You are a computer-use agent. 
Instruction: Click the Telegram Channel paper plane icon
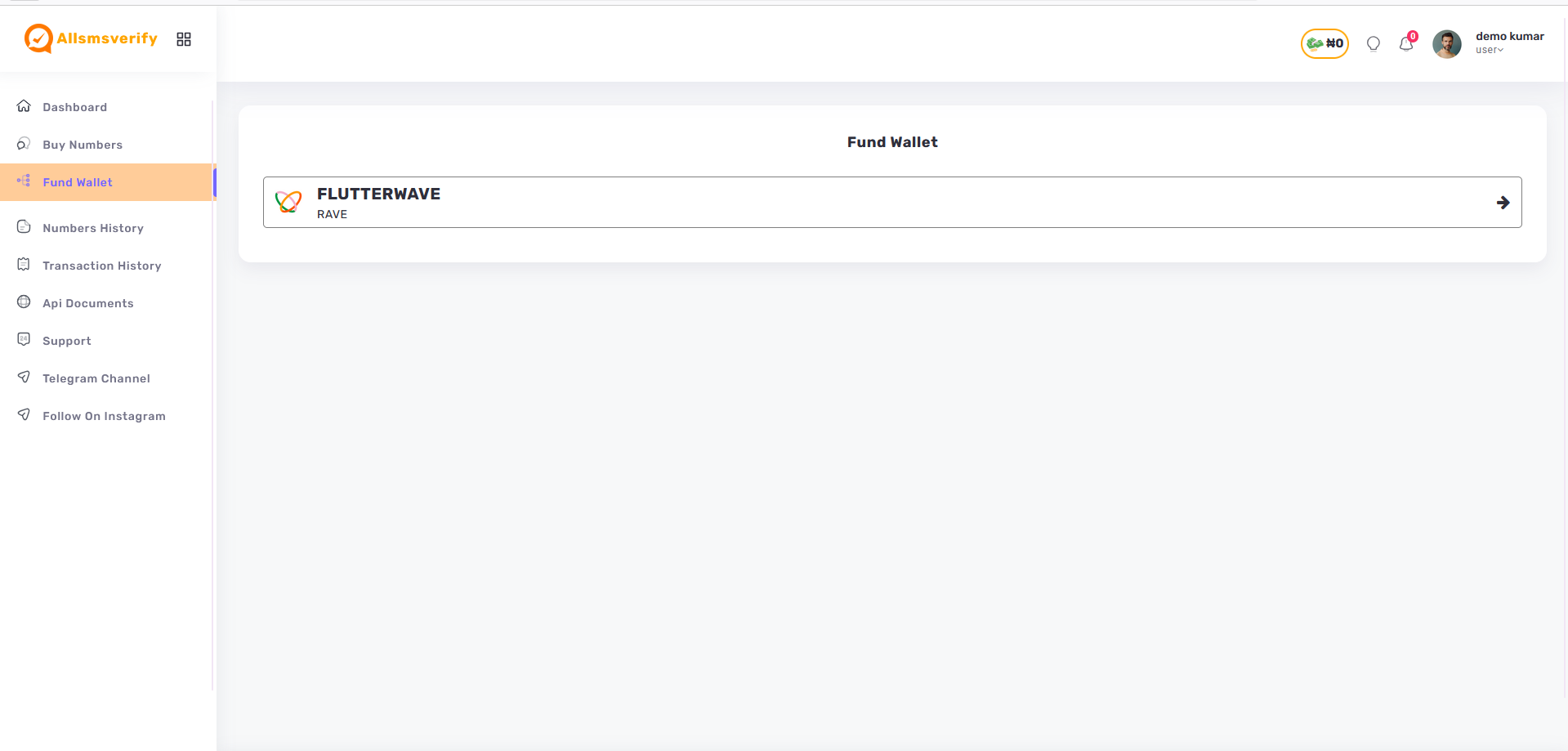(x=24, y=377)
